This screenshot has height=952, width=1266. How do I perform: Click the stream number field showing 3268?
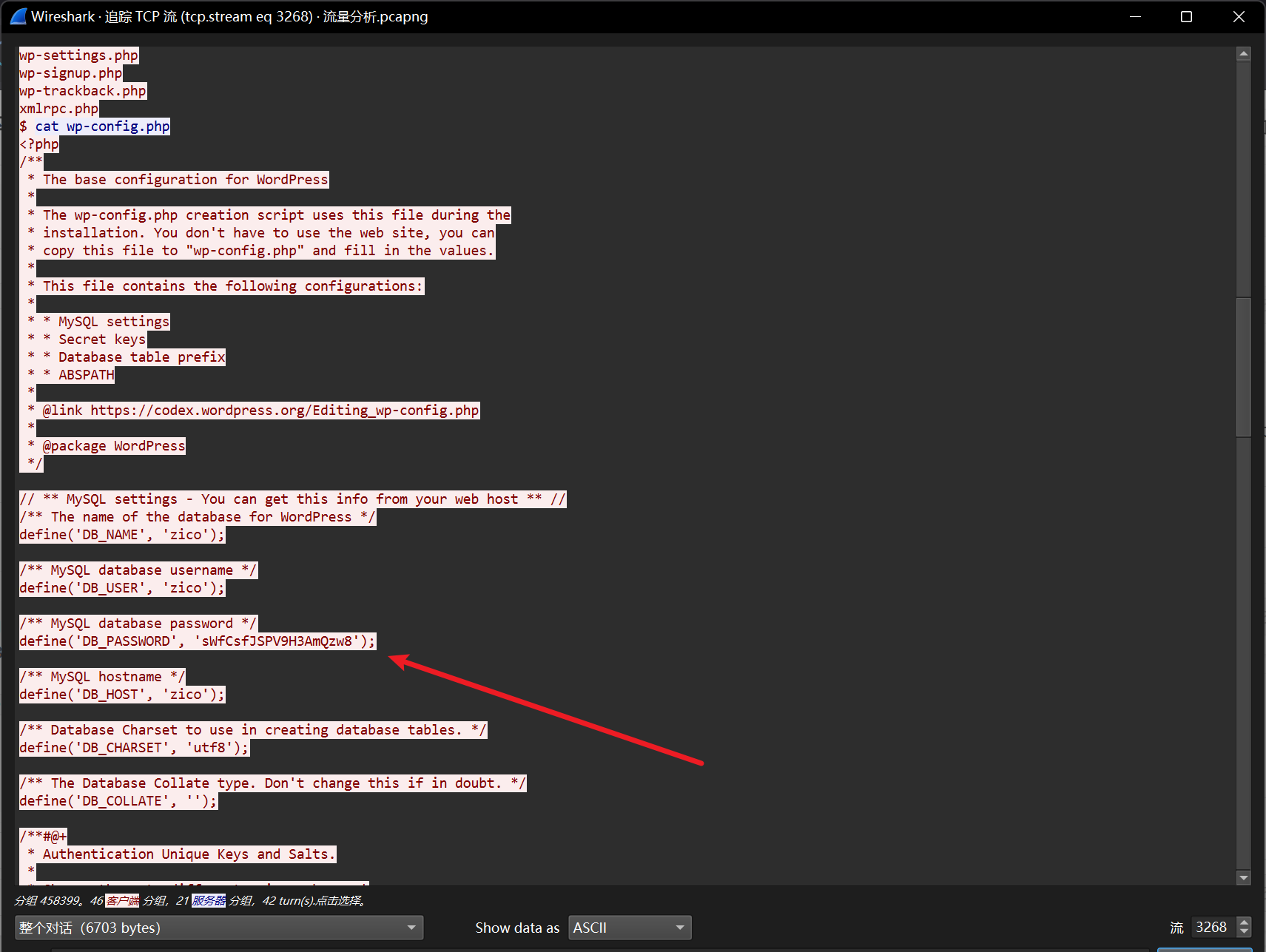click(1212, 928)
